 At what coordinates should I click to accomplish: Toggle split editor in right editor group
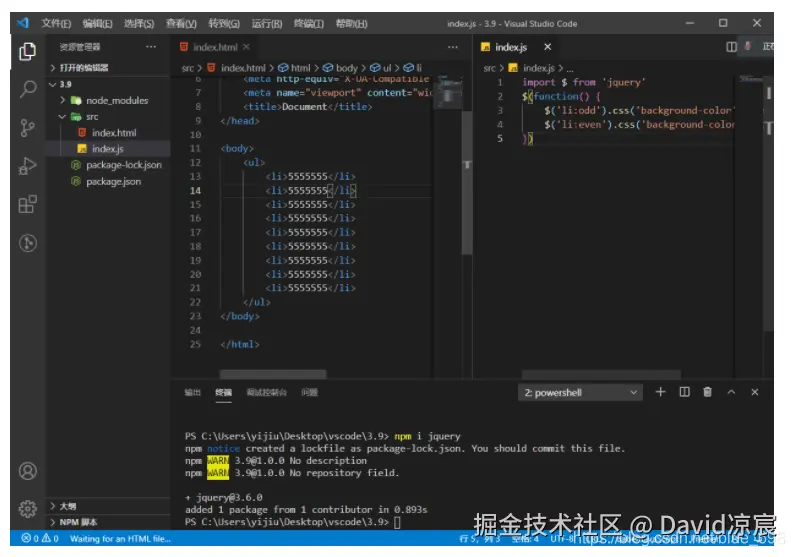[732, 47]
